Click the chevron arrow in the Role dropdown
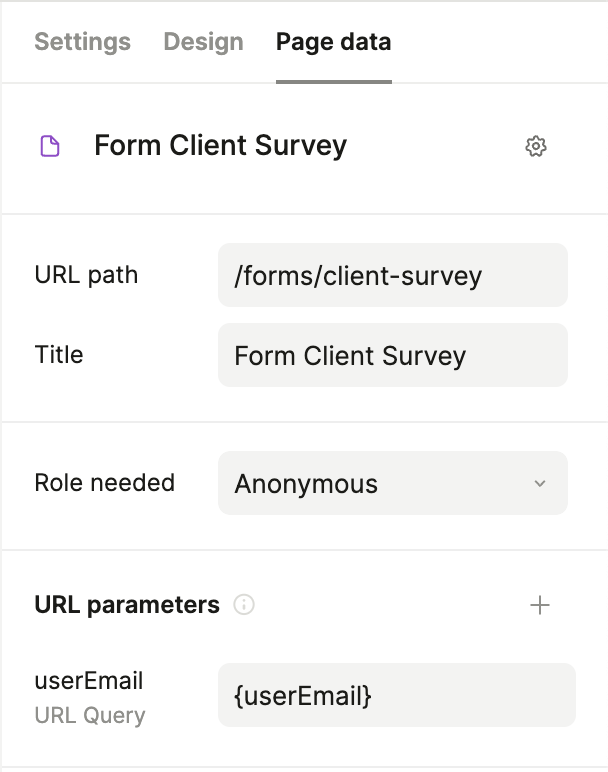 pyautogui.click(x=540, y=484)
